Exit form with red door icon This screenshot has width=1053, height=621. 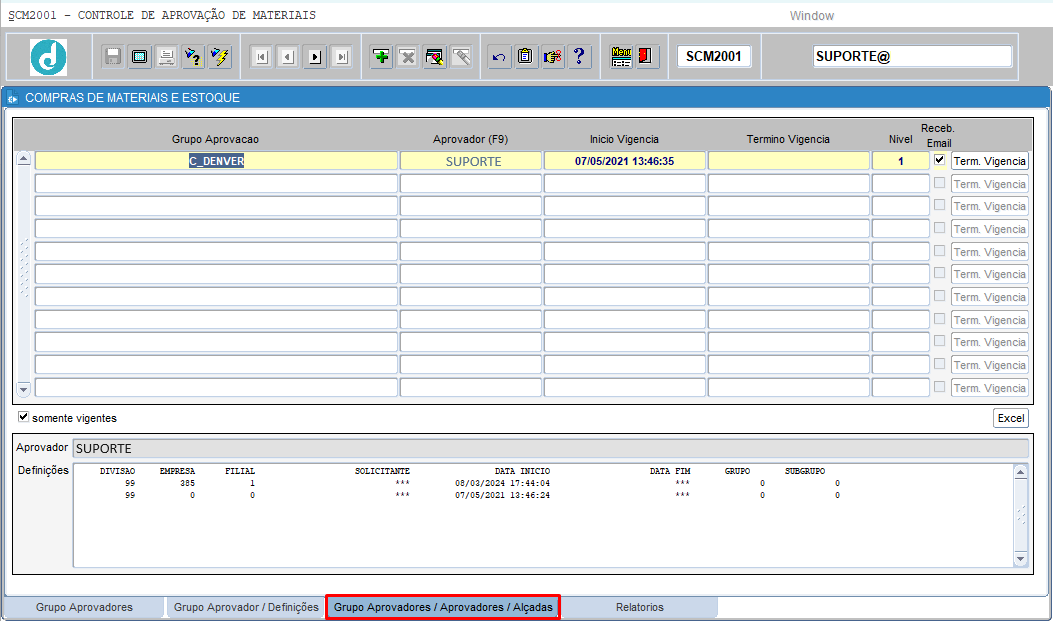[646, 56]
